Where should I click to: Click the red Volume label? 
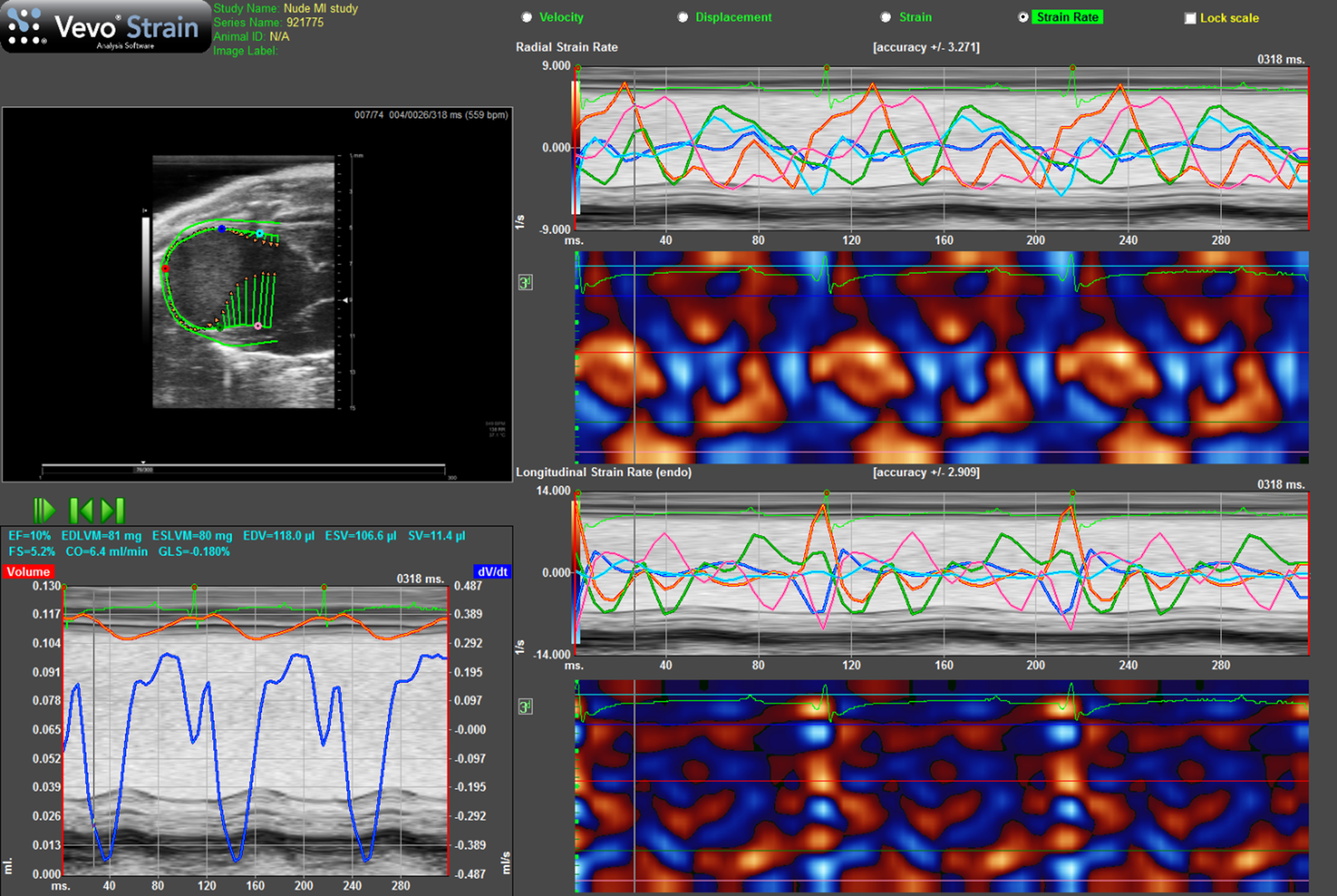tap(28, 572)
